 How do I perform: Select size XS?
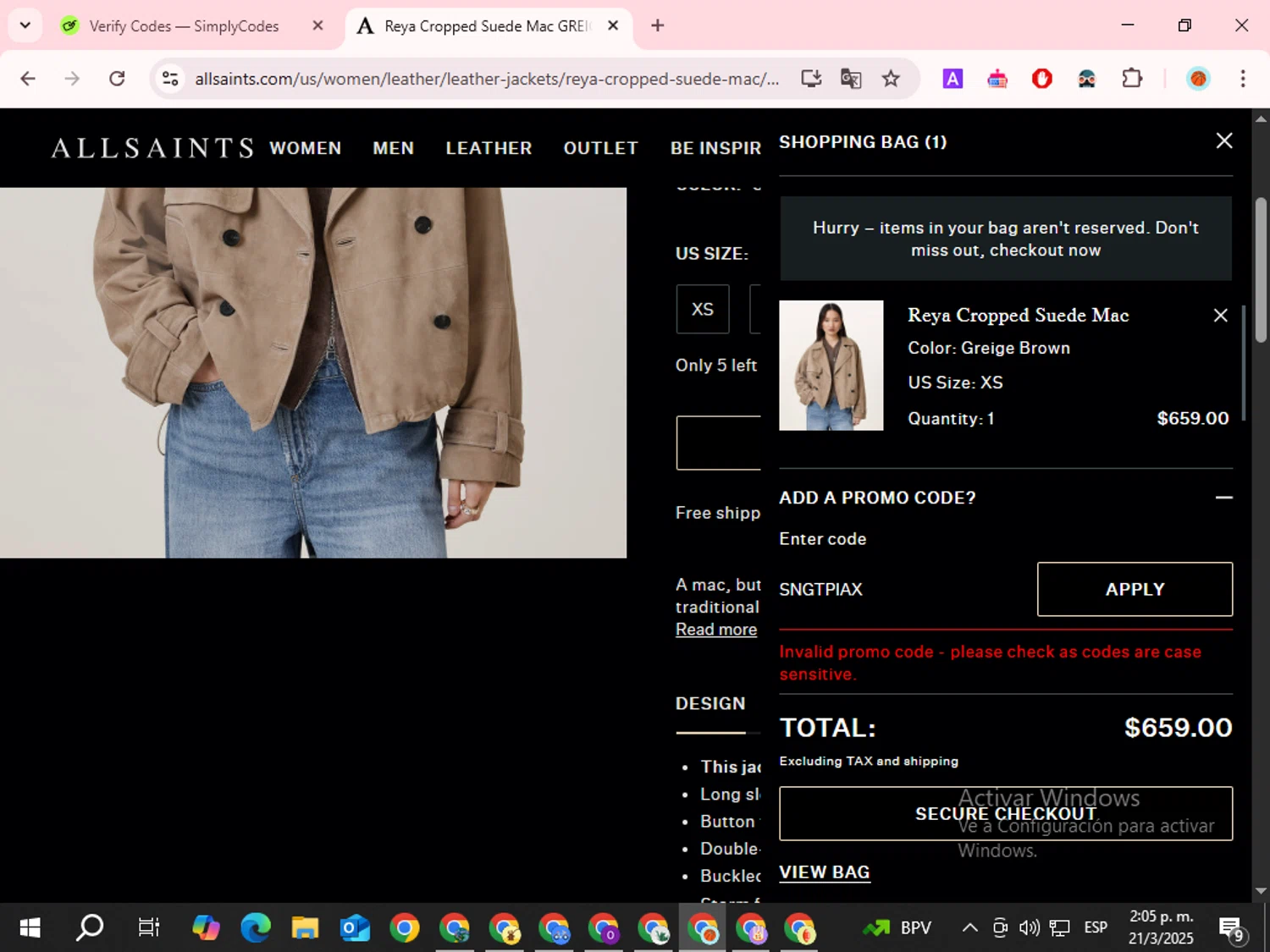tap(703, 309)
